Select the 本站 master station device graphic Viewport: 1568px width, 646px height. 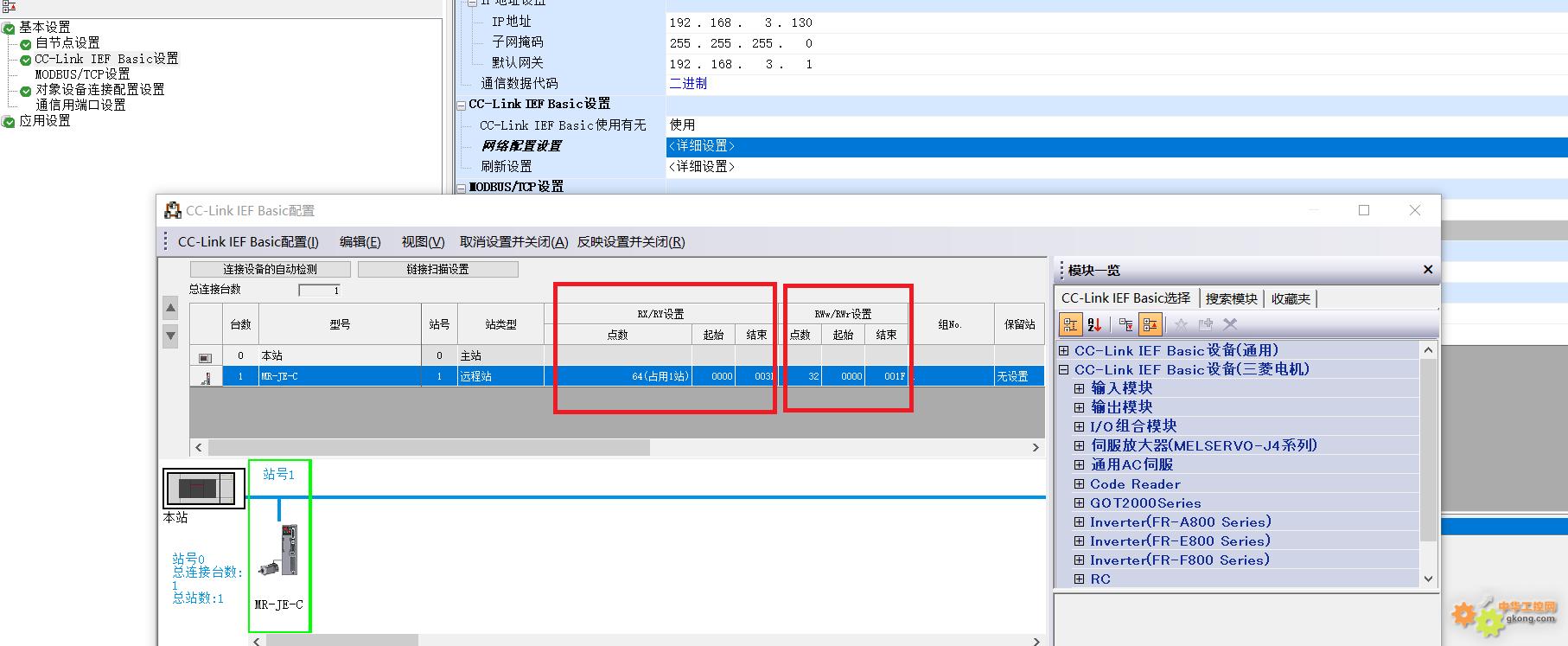tap(204, 489)
